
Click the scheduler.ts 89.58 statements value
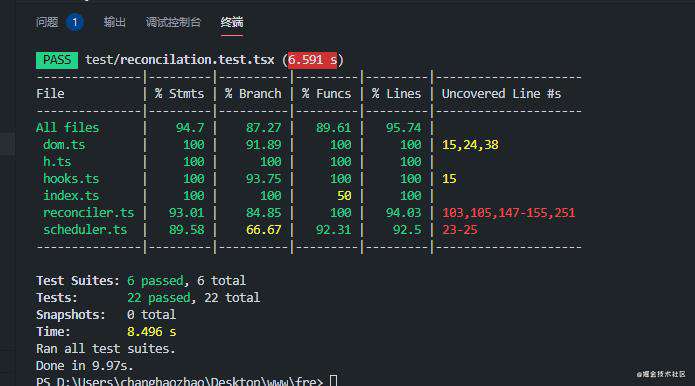(x=187, y=230)
